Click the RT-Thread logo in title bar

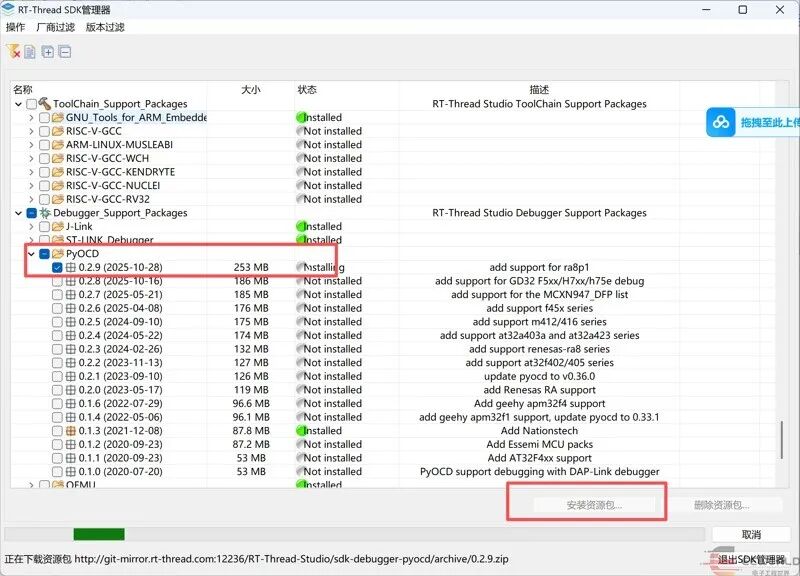8,9
